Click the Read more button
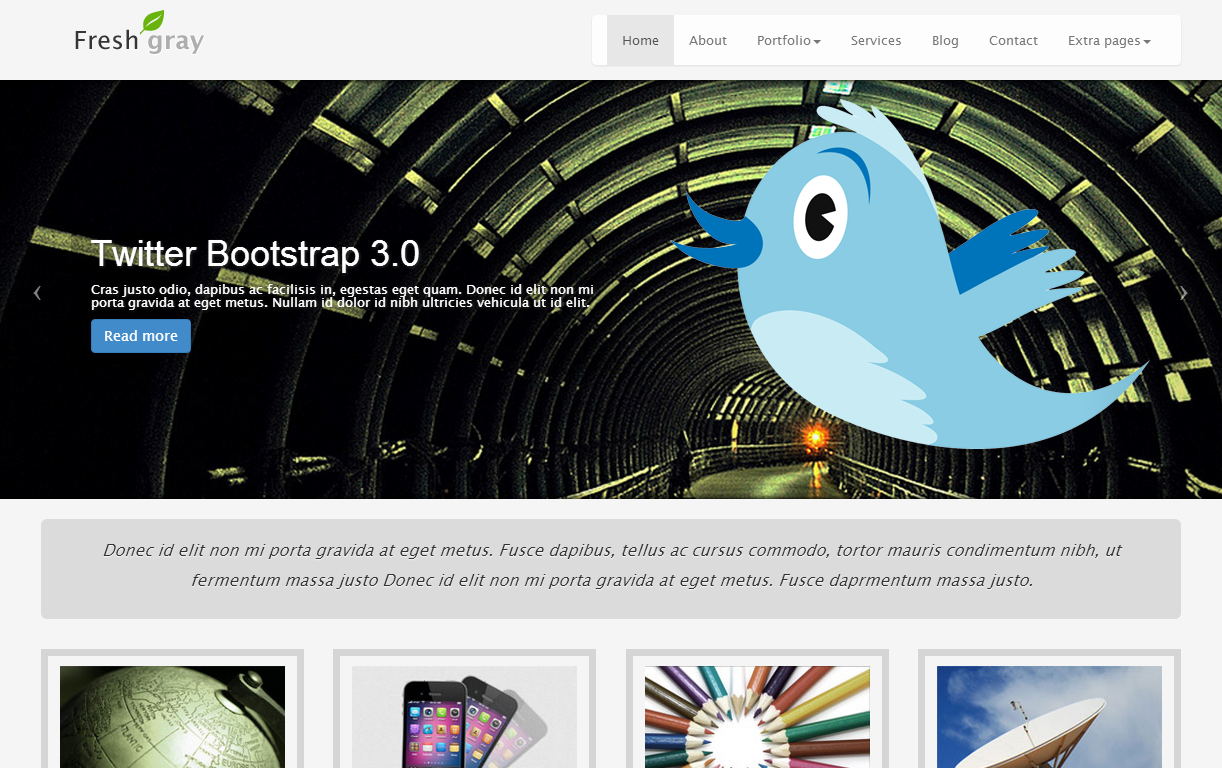The image size is (1222, 768). (140, 335)
